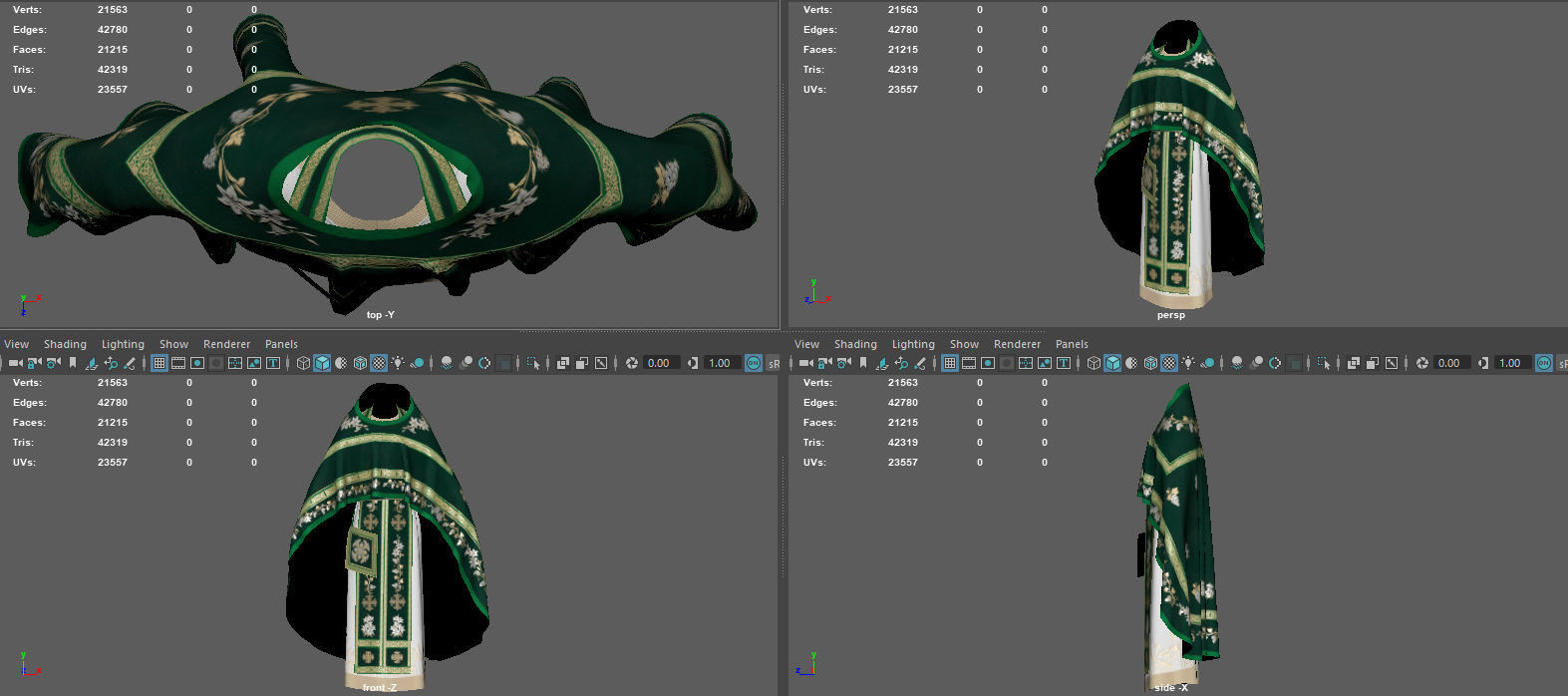This screenshot has width=1568, height=696.
Task: Enable Wireframe shading in side view toolbar
Action: [x=1094, y=363]
